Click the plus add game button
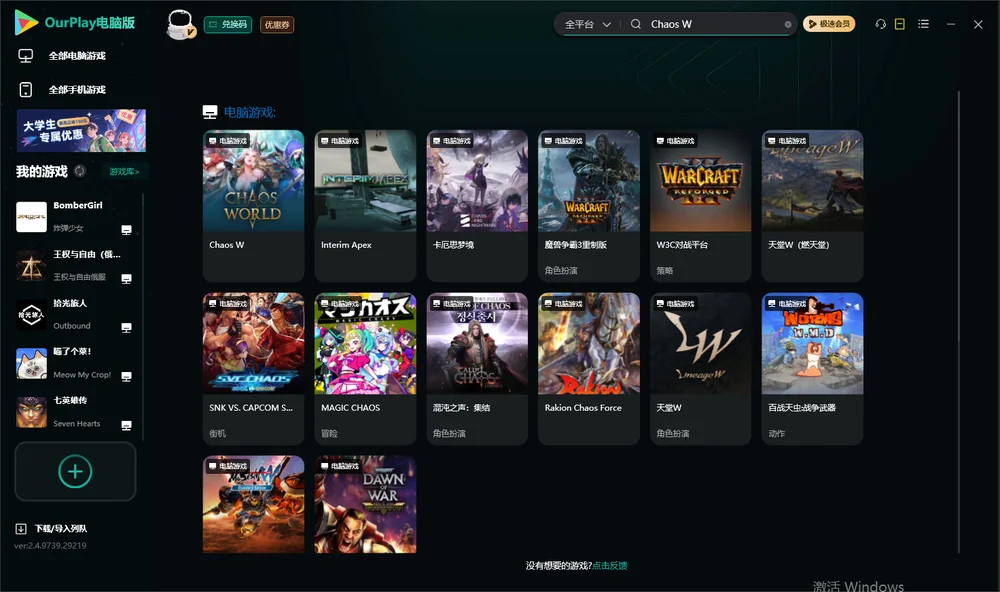The image size is (1000, 592). [75, 471]
